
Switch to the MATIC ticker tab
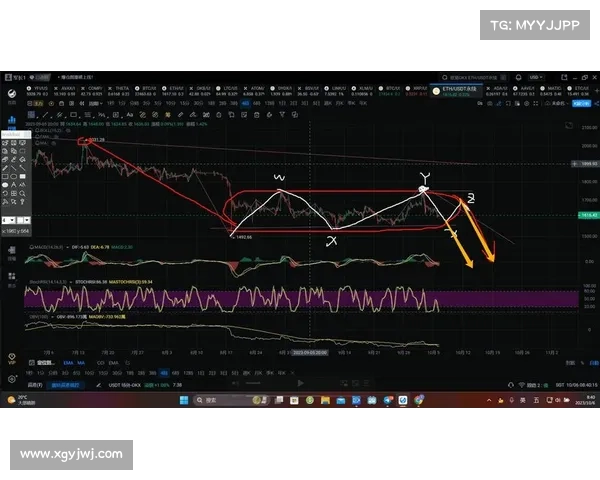[551, 91]
